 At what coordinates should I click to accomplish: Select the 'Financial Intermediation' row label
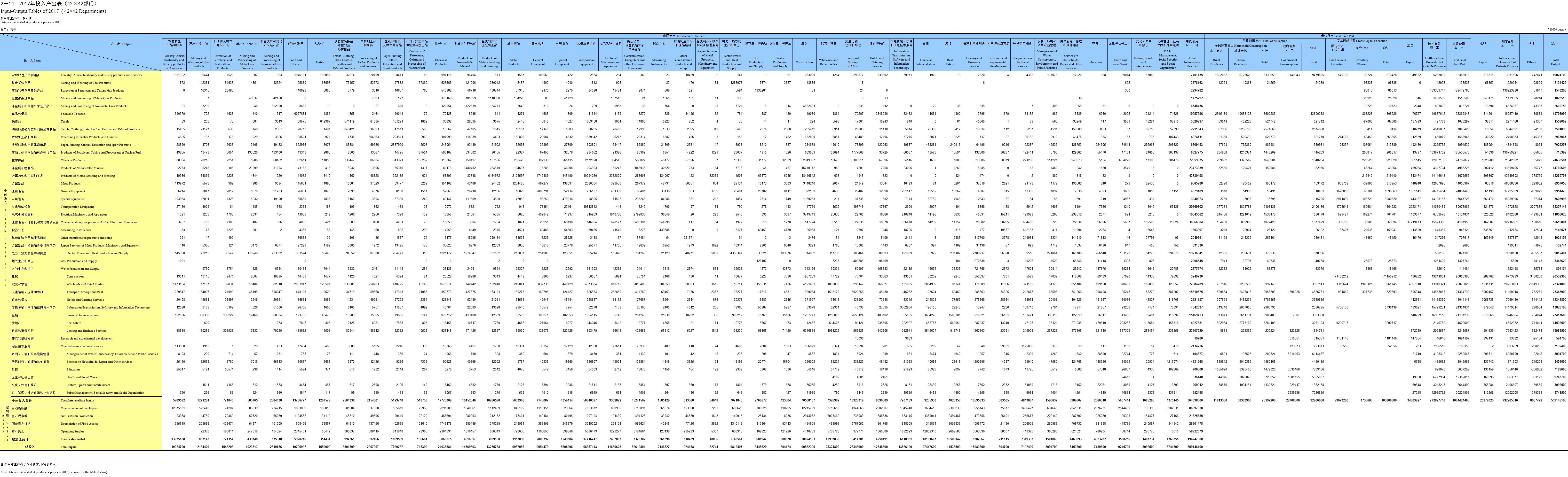82,315
